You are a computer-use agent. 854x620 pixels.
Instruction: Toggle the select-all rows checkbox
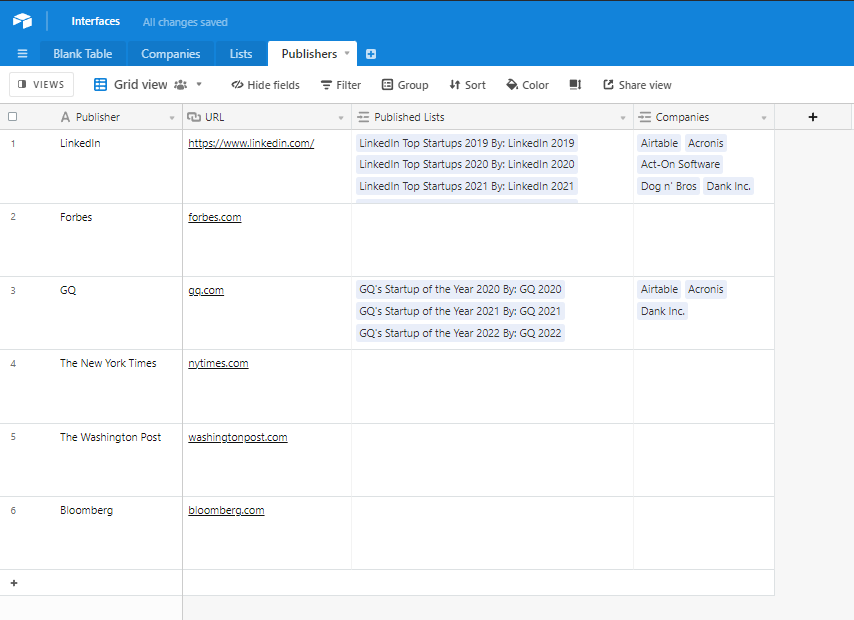tap(13, 117)
